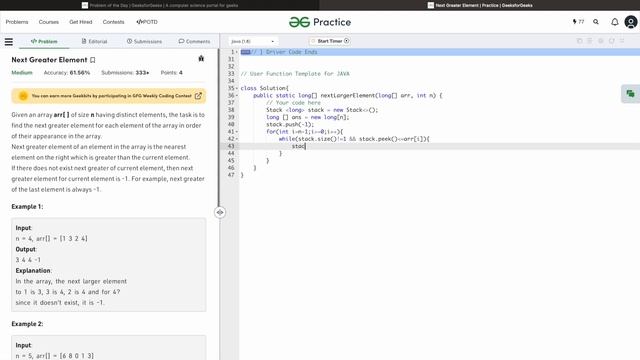Switch to the Editorial tab
This screenshot has width=640, height=360.
pyautogui.click(x=94, y=41)
